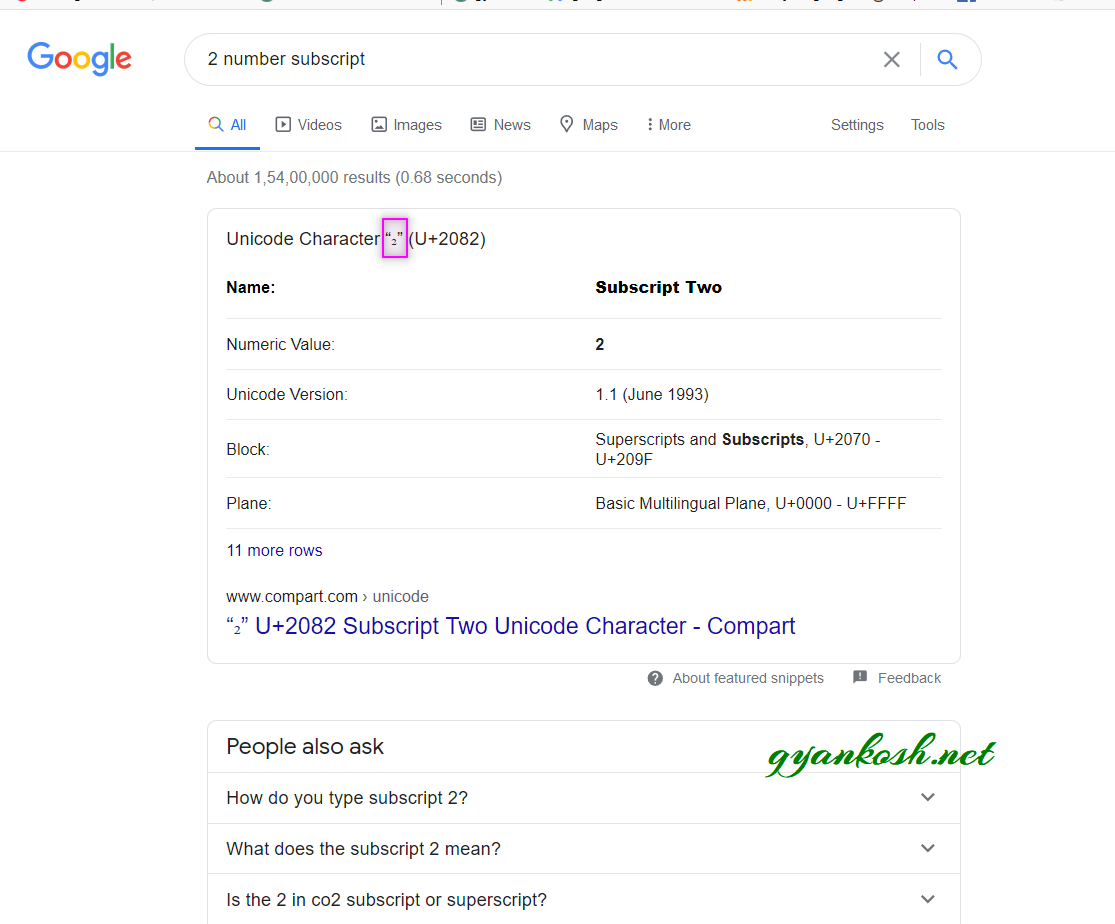Screen dimensions: 1115x924
Task: Open the '11 more rows' link
Action: coord(274,550)
